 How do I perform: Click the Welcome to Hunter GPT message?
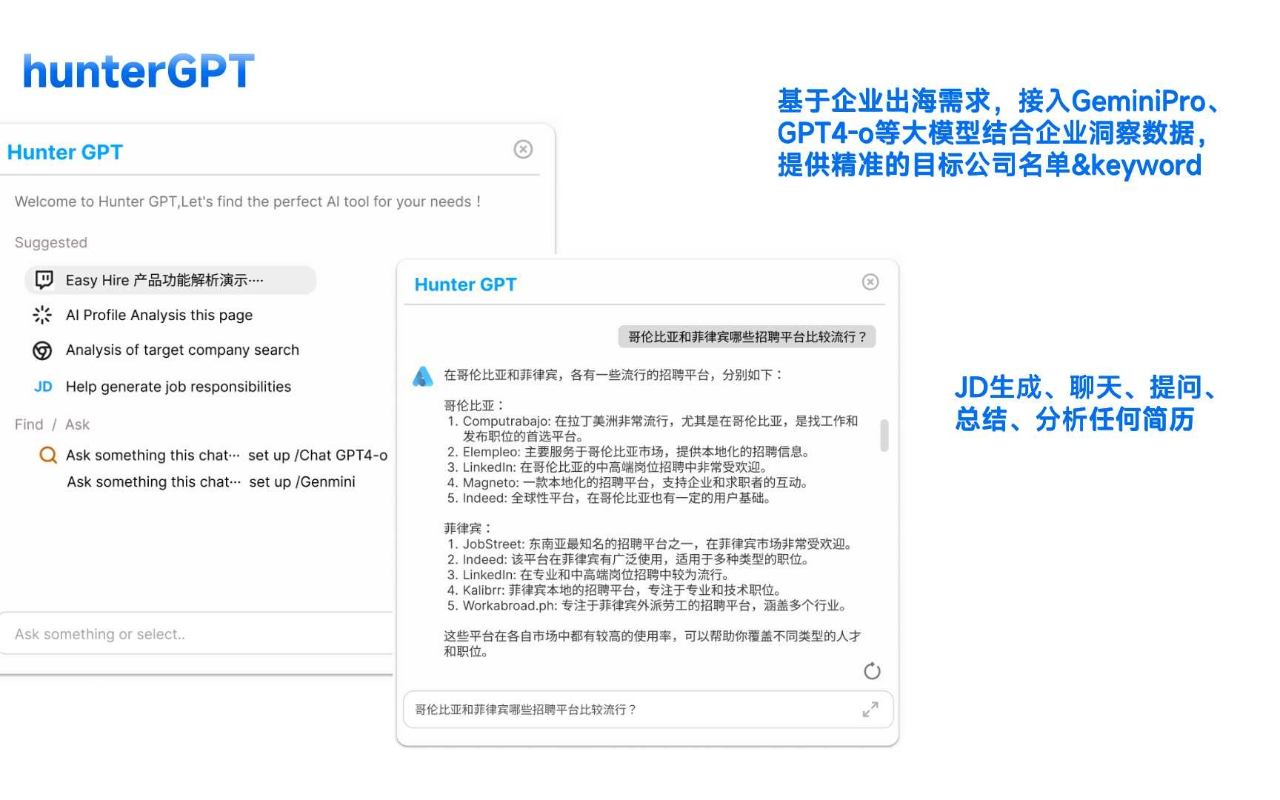pos(248,202)
